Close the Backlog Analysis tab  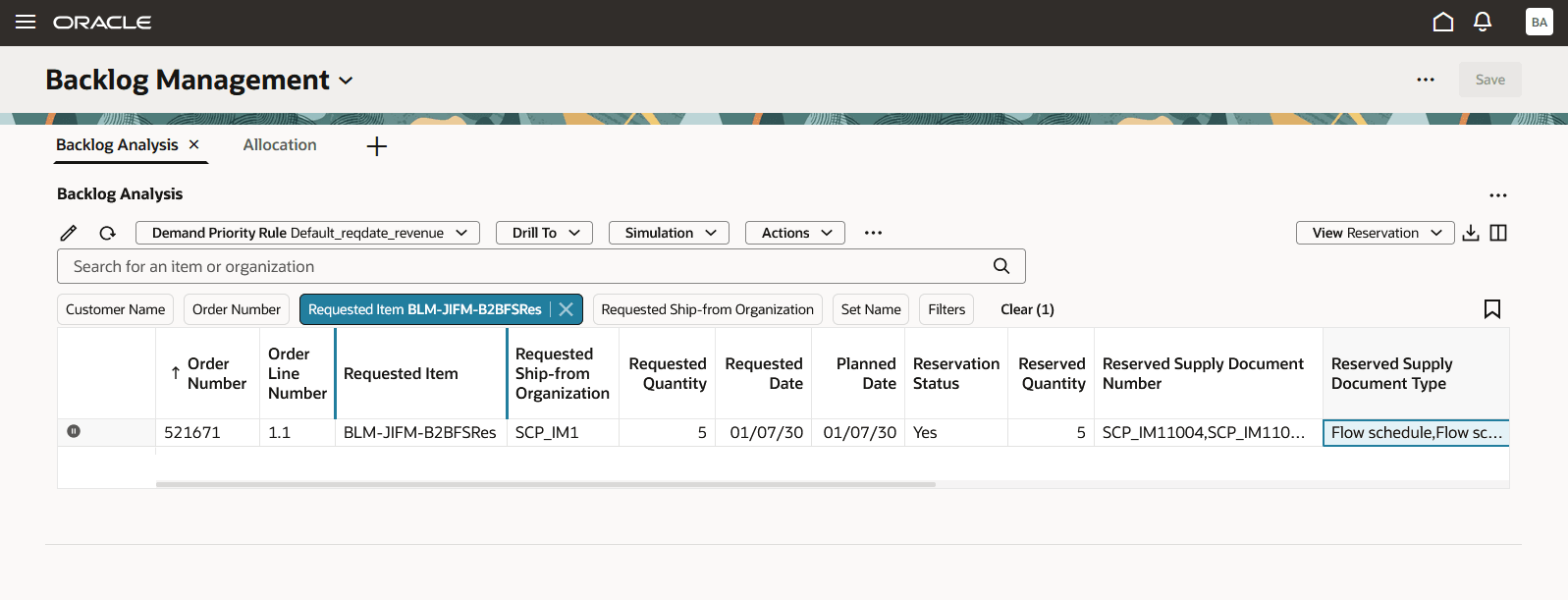point(194,144)
